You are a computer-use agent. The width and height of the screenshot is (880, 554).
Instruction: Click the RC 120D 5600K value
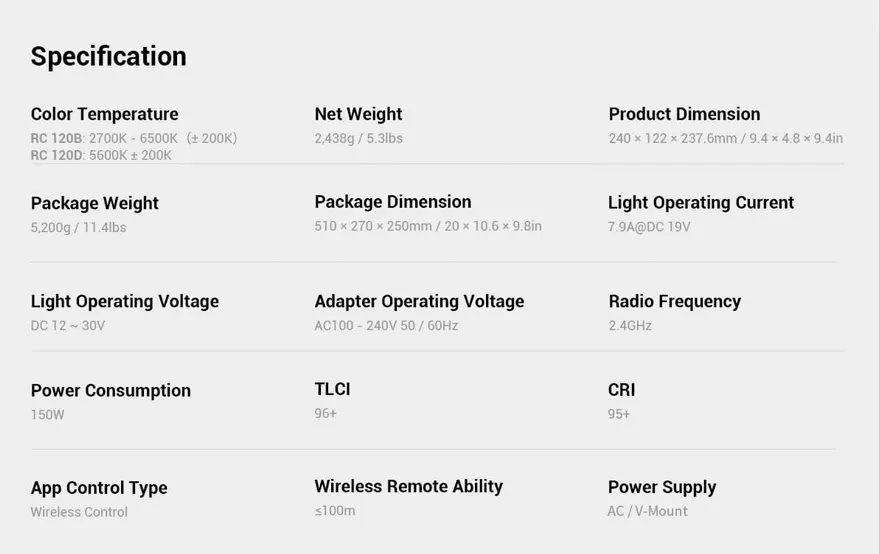point(101,155)
